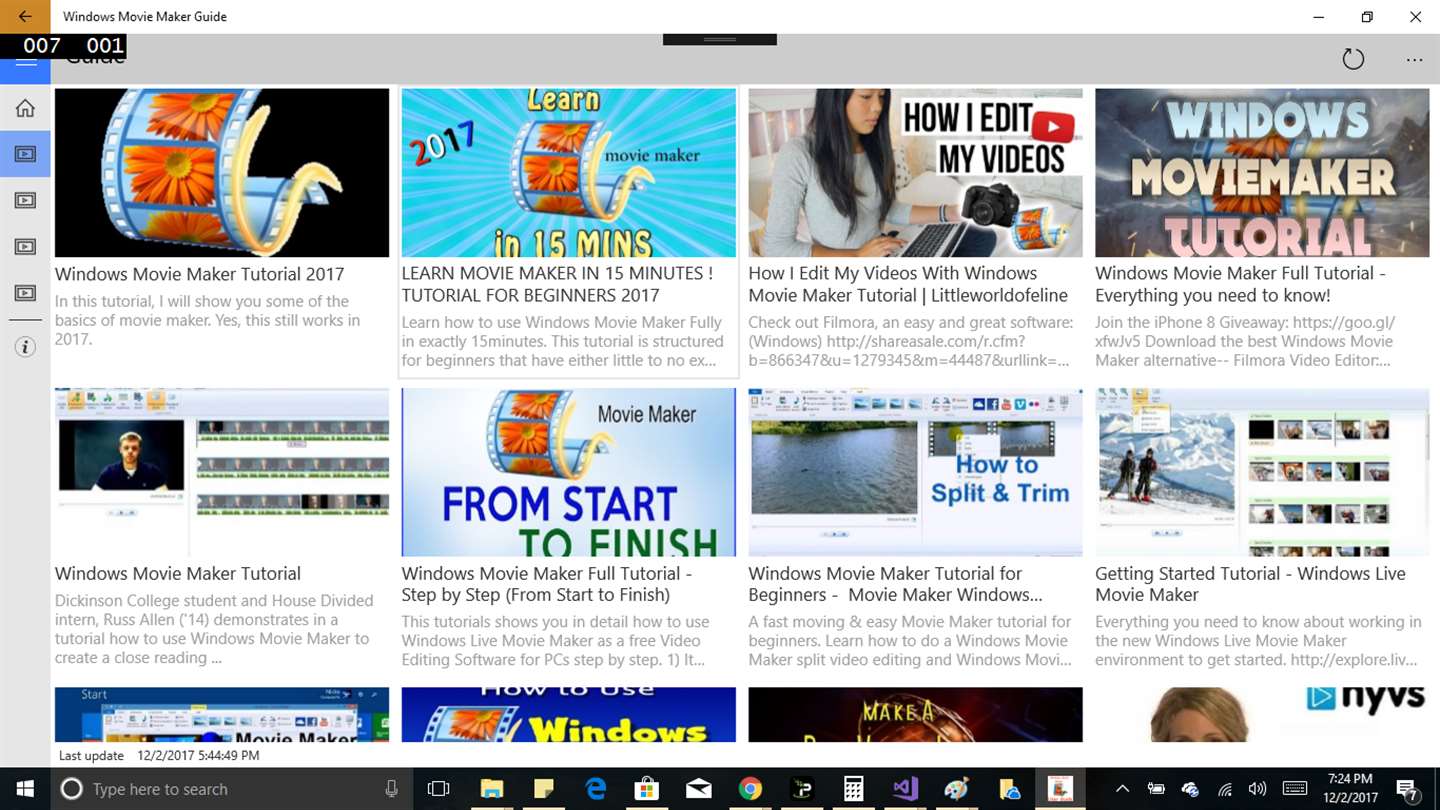Open the Learn in 15 MINS thumbnail
This screenshot has width=1440, height=810.
click(x=568, y=173)
